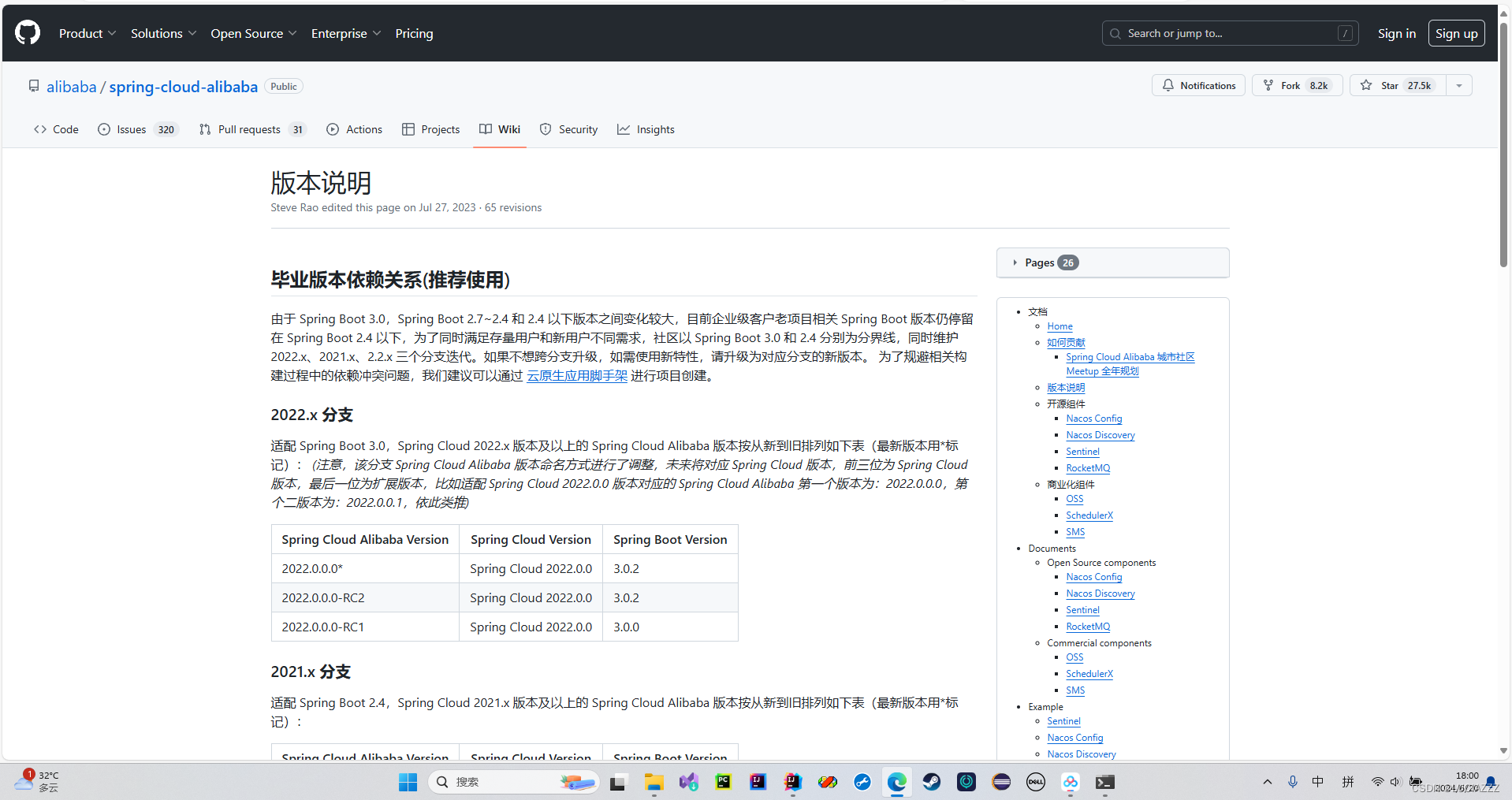The height and width of the screenshot is (800, 1512).
Task: Open the Notifications bell
Action: (x=1198, y=85)
